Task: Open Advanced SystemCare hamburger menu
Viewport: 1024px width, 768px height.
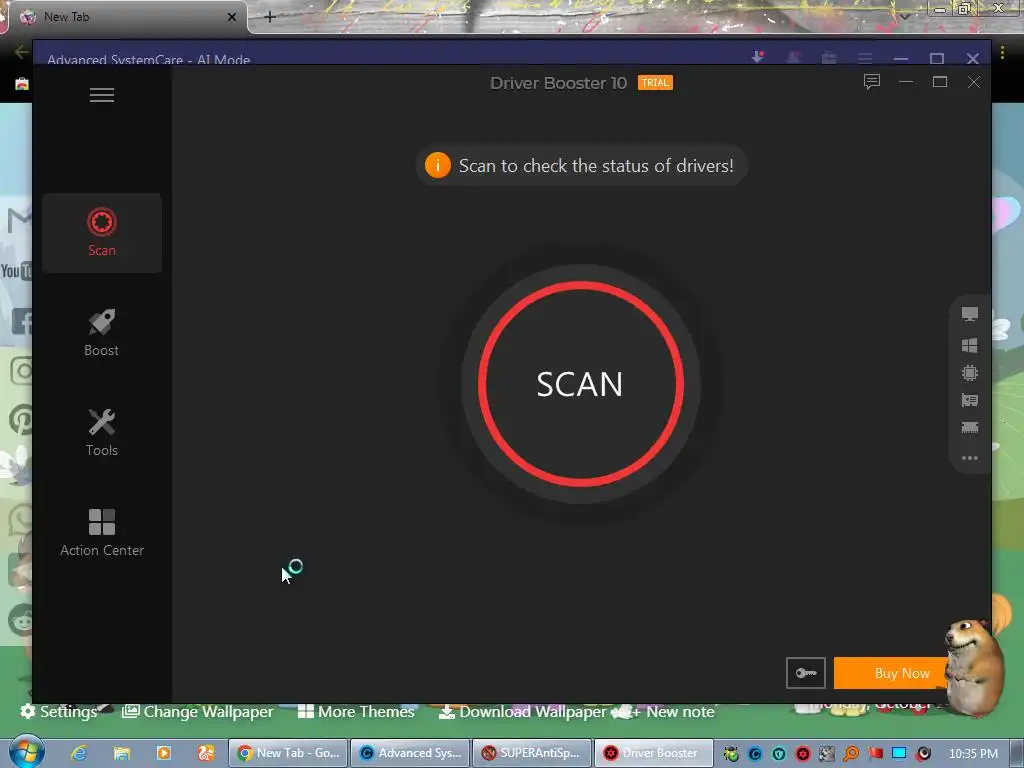Action: (865, 58)
